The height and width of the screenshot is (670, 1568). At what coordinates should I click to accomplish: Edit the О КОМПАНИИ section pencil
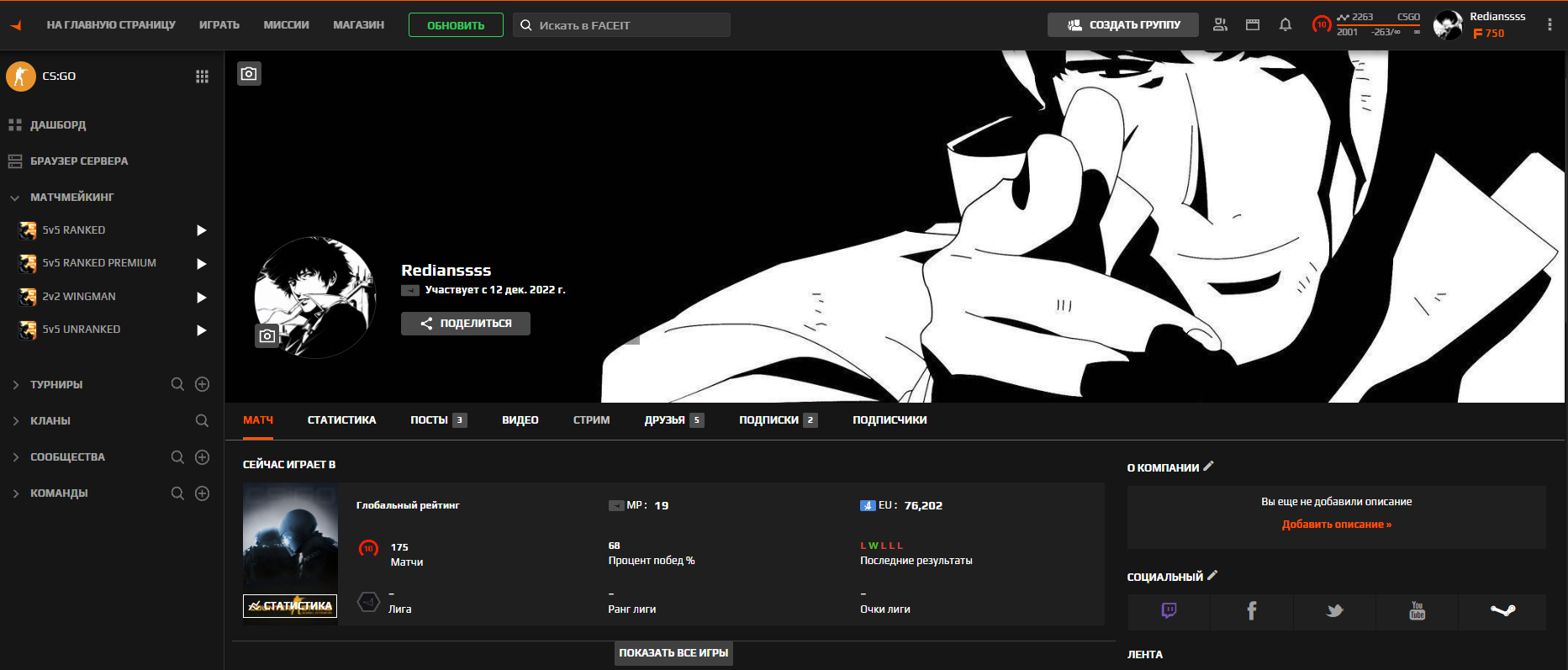(1208, 466)
